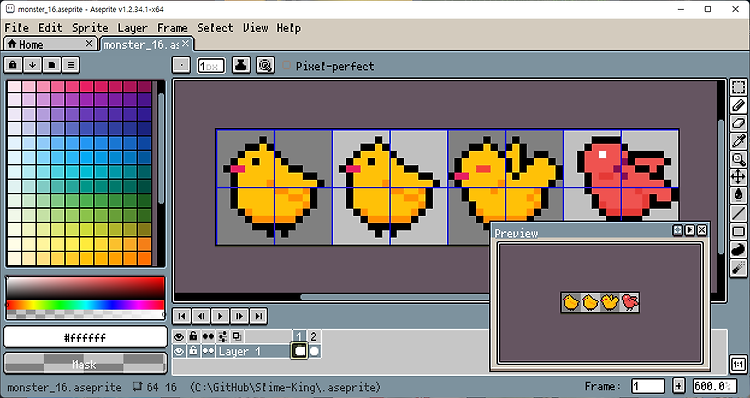The image size is (750, 398).
Task: Center the Preview window view icon
Action: point(678,230)
